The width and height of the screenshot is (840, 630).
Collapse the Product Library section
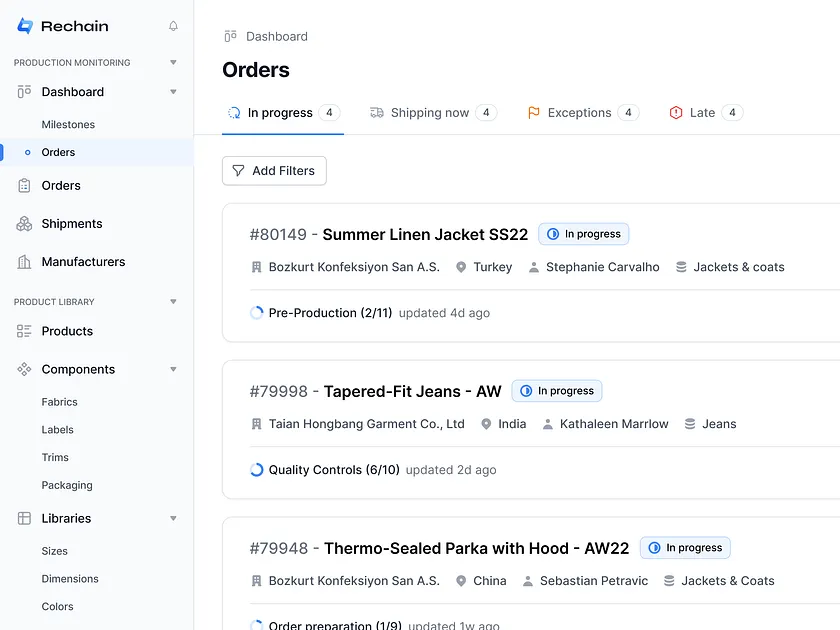(173, 302)
